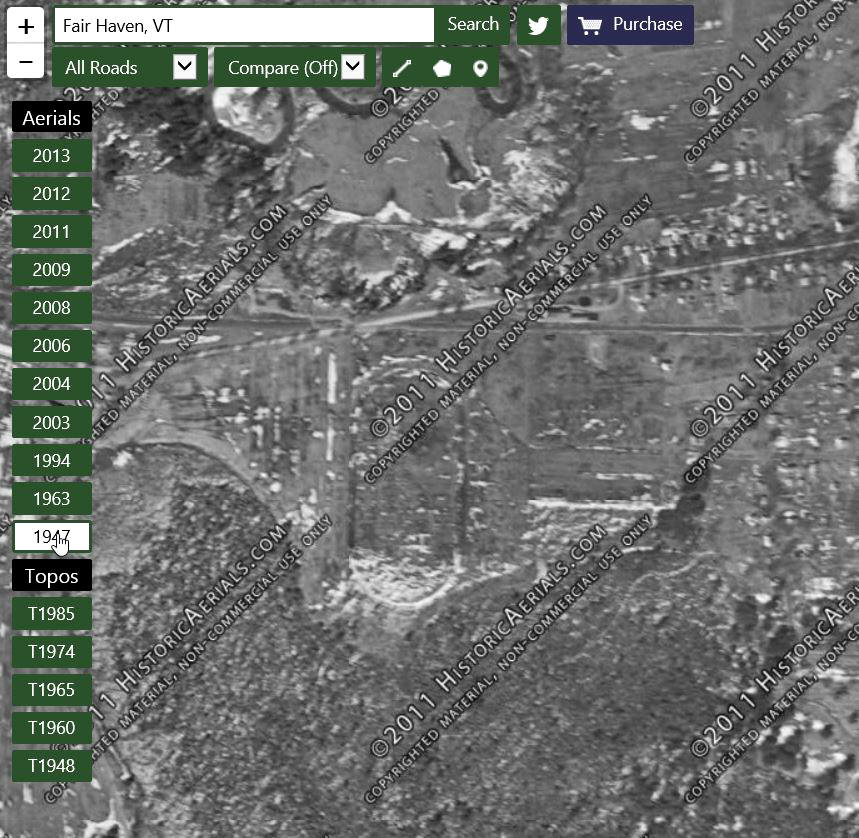Zoom in on the aerial map
Image resolution: width=859 pixels, height=838 pixels.
click(x=26, y=26)
